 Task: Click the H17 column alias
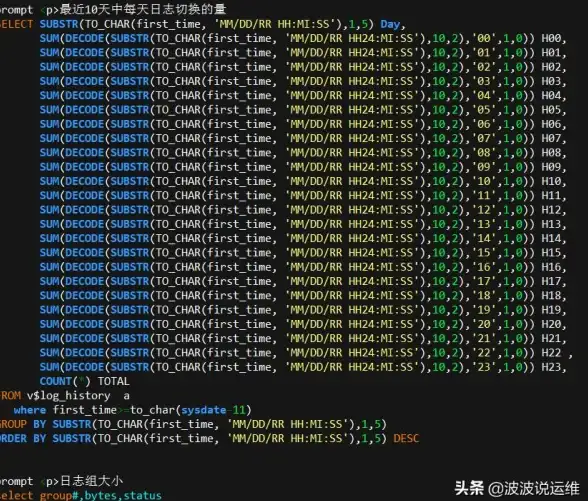551,281
